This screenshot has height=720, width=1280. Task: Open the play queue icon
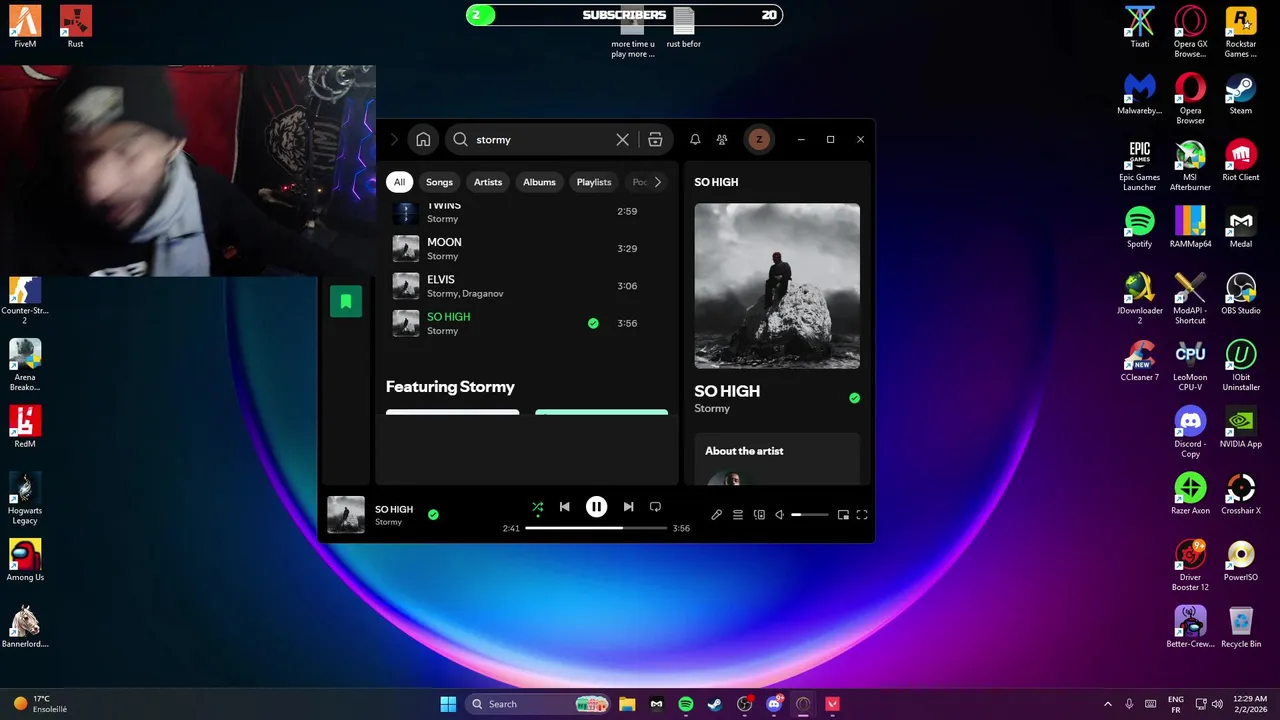point(738,515)
